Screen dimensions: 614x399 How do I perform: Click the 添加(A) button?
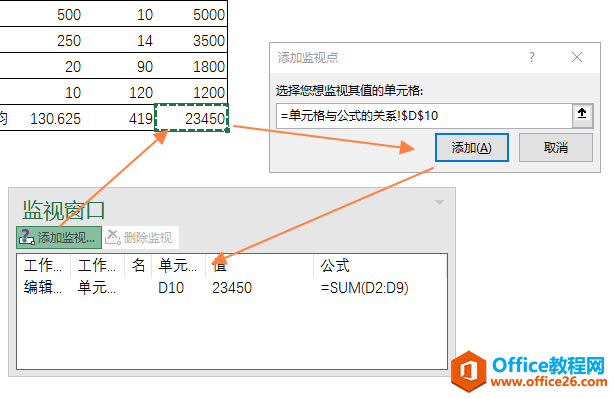click(471, 148)
